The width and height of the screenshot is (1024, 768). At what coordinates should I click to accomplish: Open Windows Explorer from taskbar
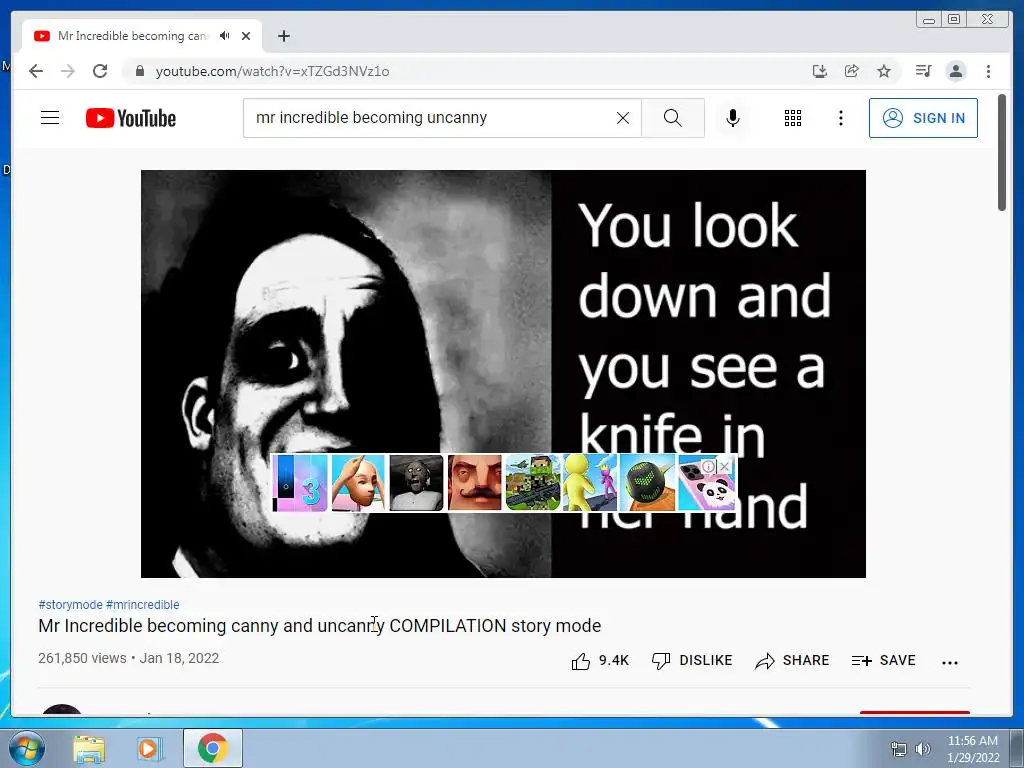click(x=89, y=749)
